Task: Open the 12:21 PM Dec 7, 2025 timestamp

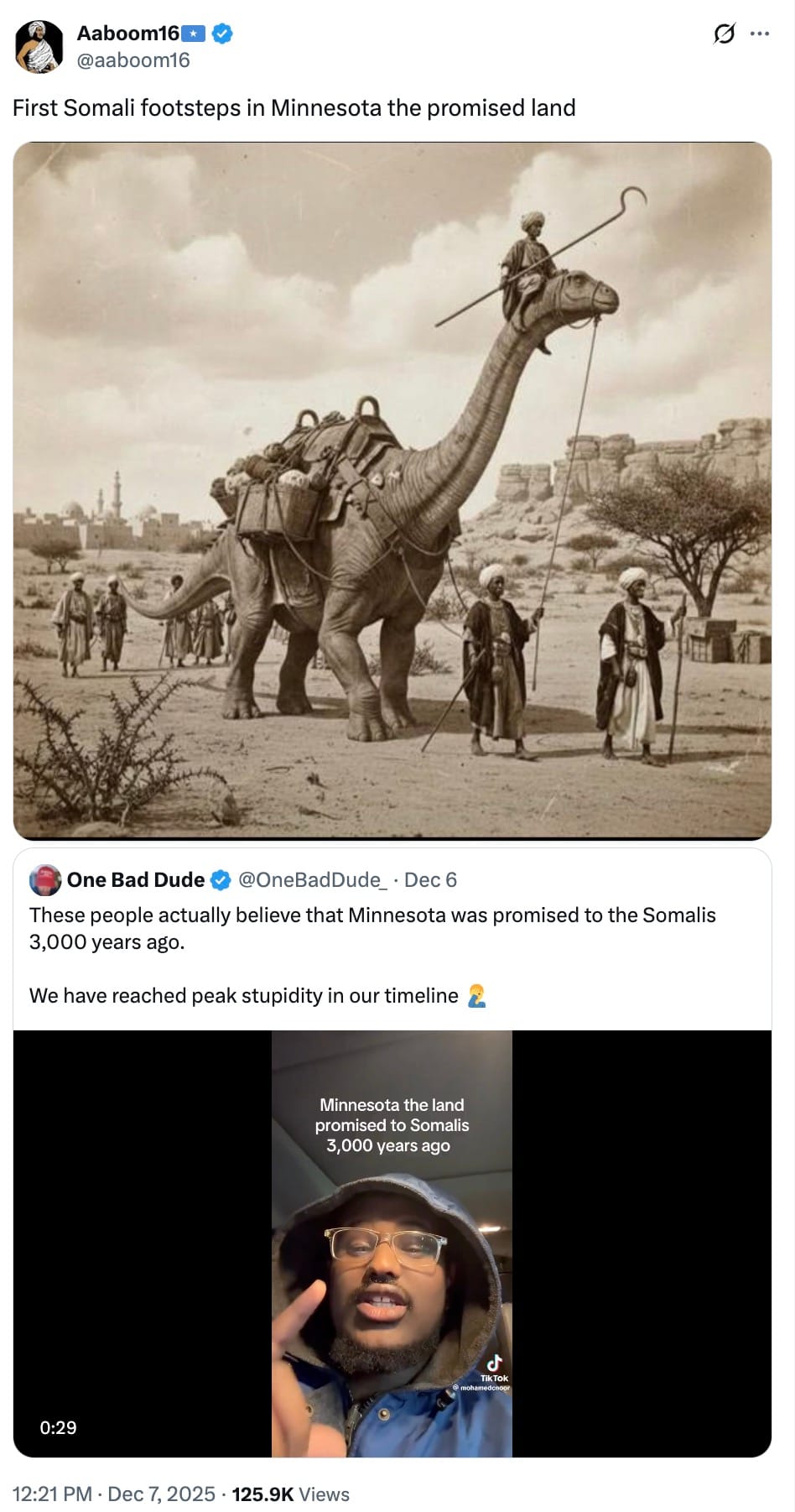Action: [x=114, y=1494]
